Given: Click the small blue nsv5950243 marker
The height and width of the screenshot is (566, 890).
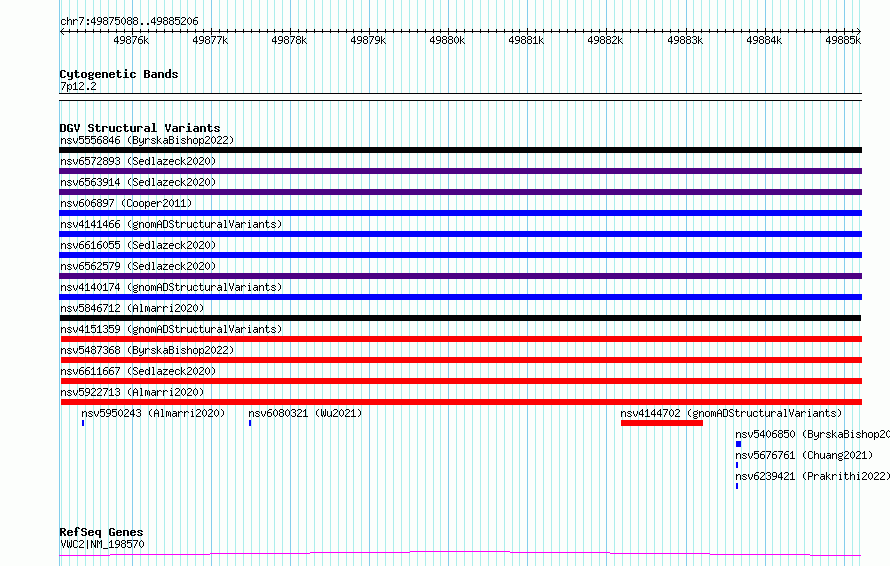Looking at the screenshot, I should click(83, 423).
